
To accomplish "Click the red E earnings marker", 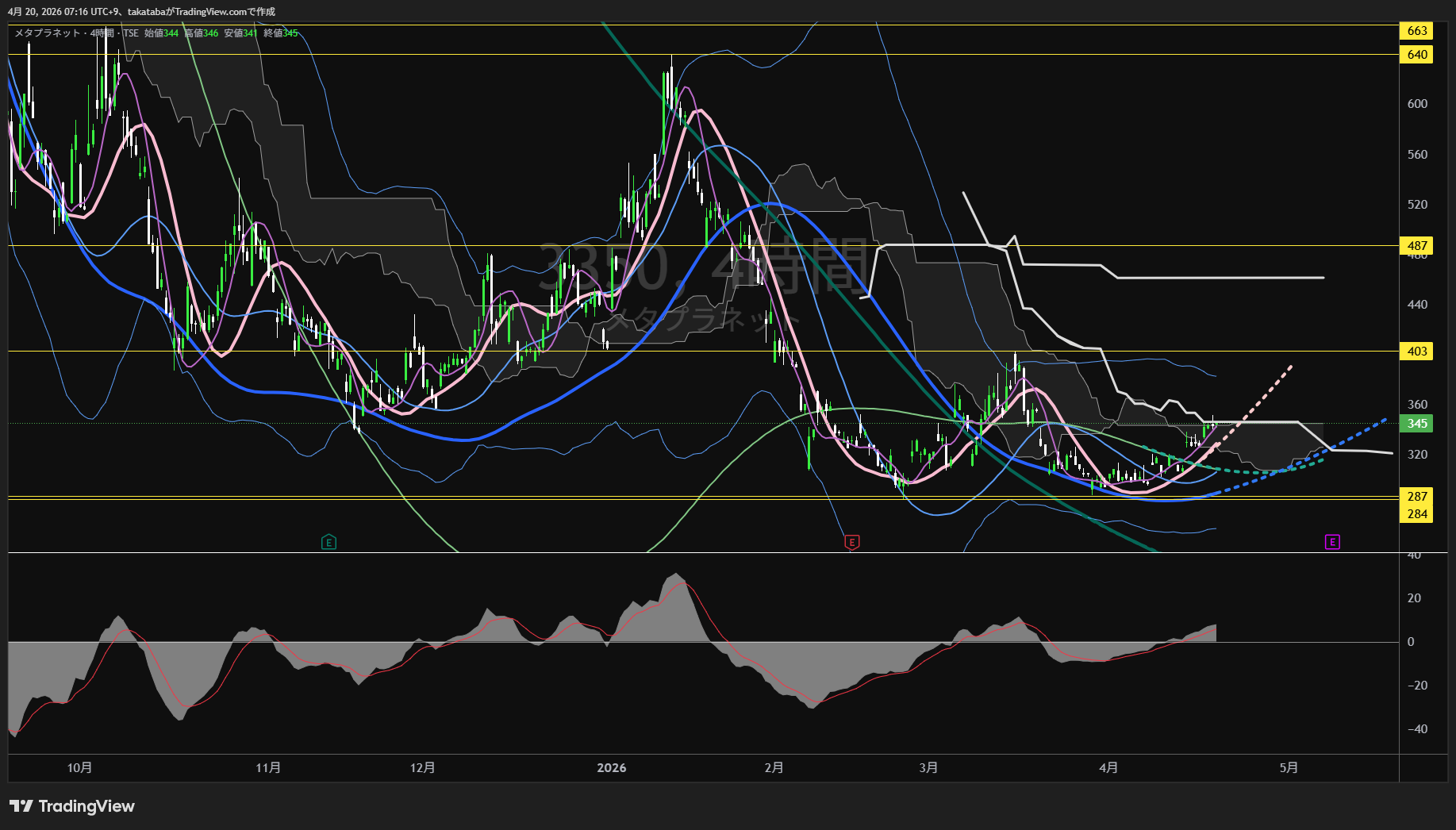I will click(x=851, y=543).
